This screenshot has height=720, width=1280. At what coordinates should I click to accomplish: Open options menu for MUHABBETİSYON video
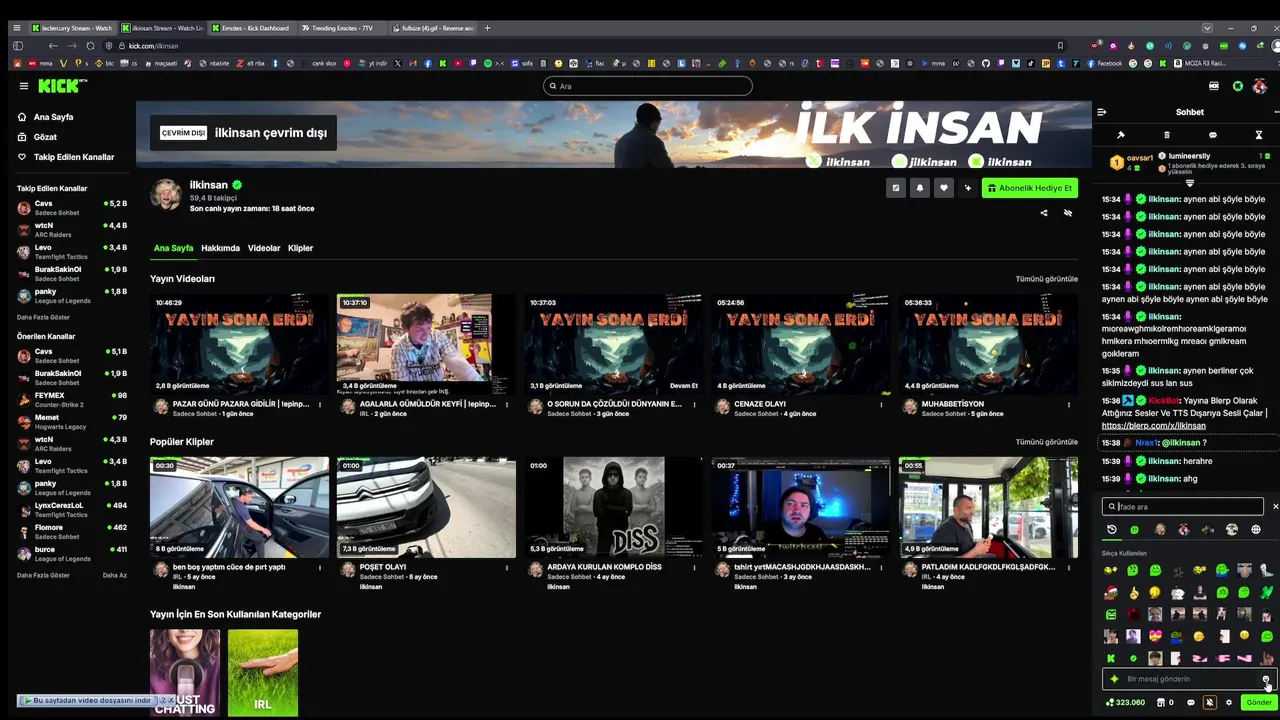pos(1068,404)
